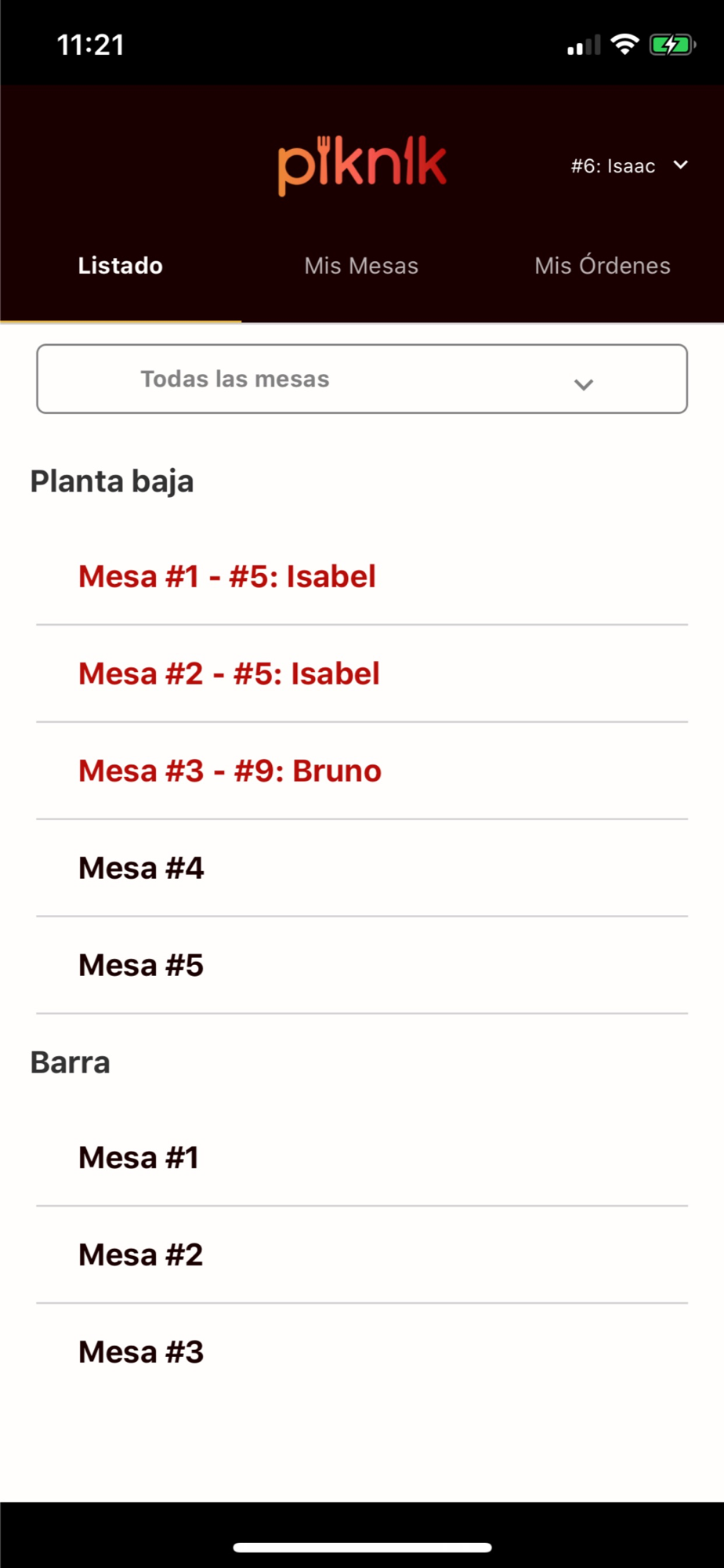Switch to the Mis Órdenes tab
Image resolution: width=724 pixels, height=1568 pixels.
point(603,266)
